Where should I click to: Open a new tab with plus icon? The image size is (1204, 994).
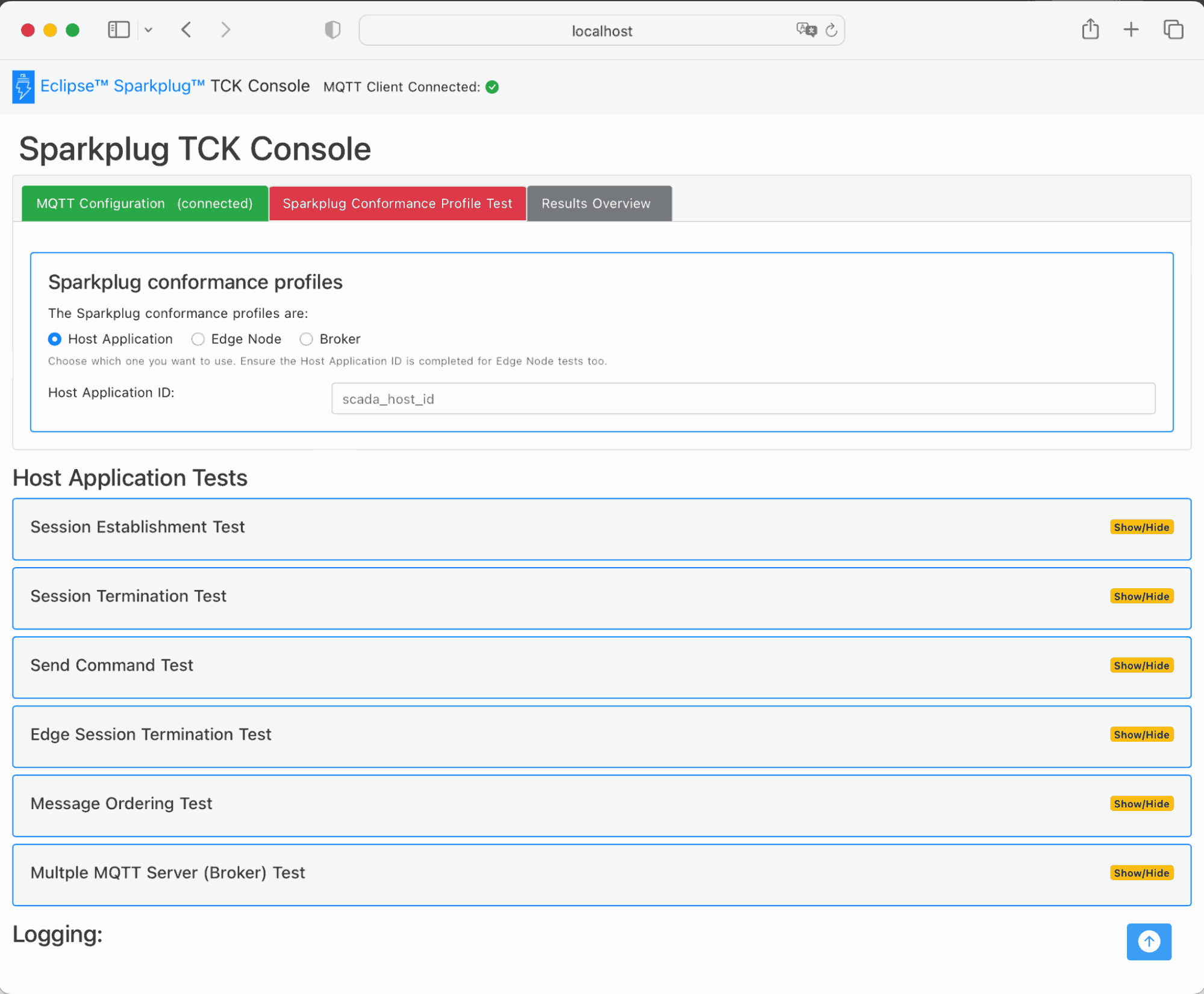tap(1131, 30)
